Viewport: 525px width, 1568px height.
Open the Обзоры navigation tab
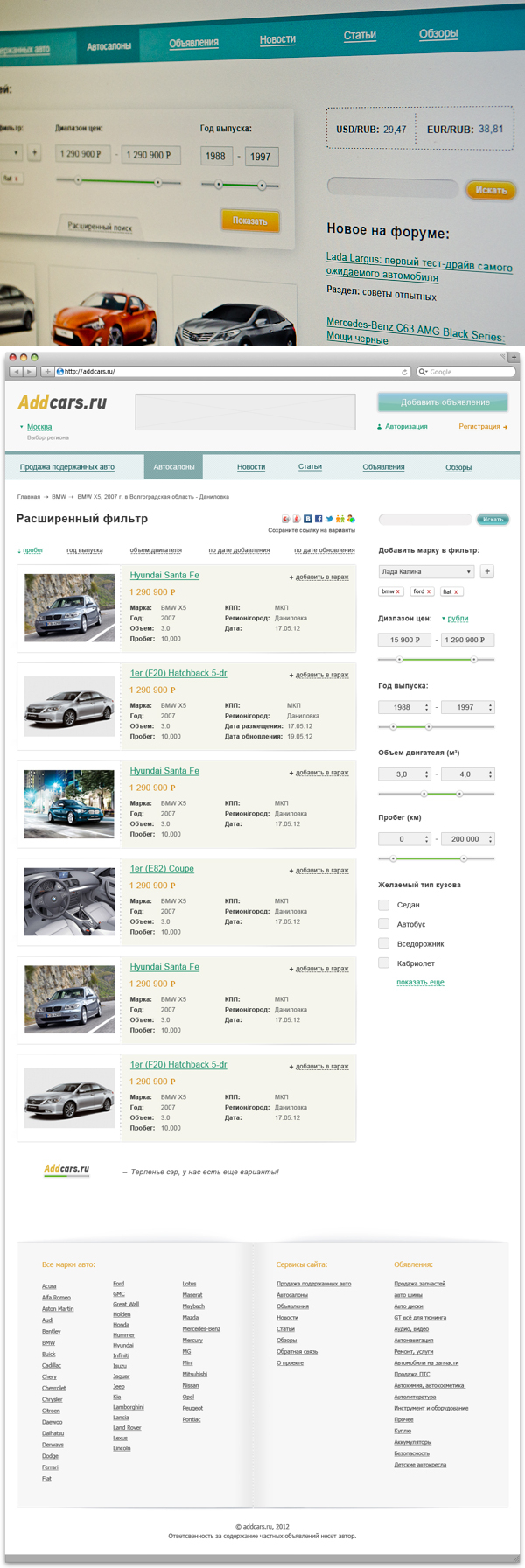coord(458,467)
